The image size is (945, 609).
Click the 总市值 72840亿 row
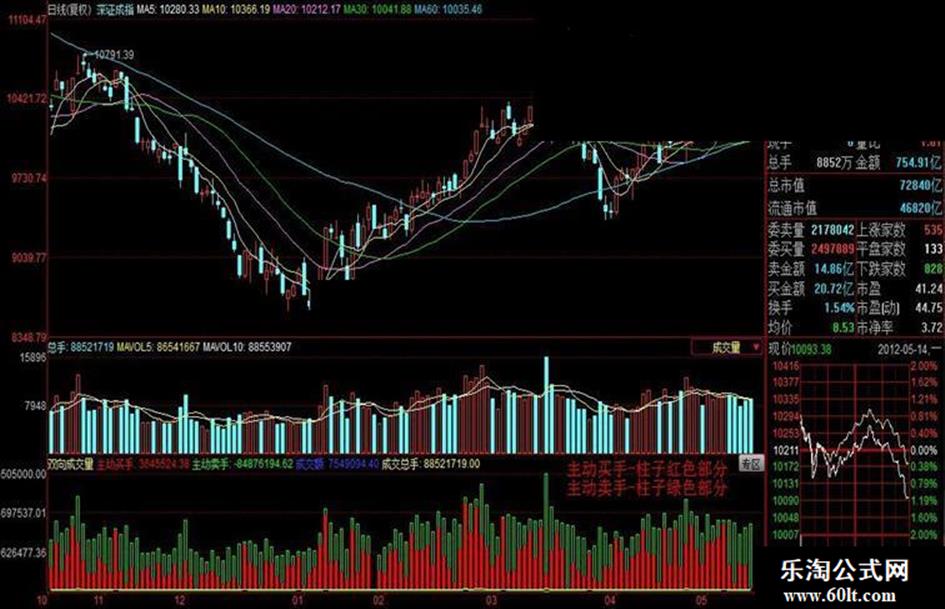point(854,185)
